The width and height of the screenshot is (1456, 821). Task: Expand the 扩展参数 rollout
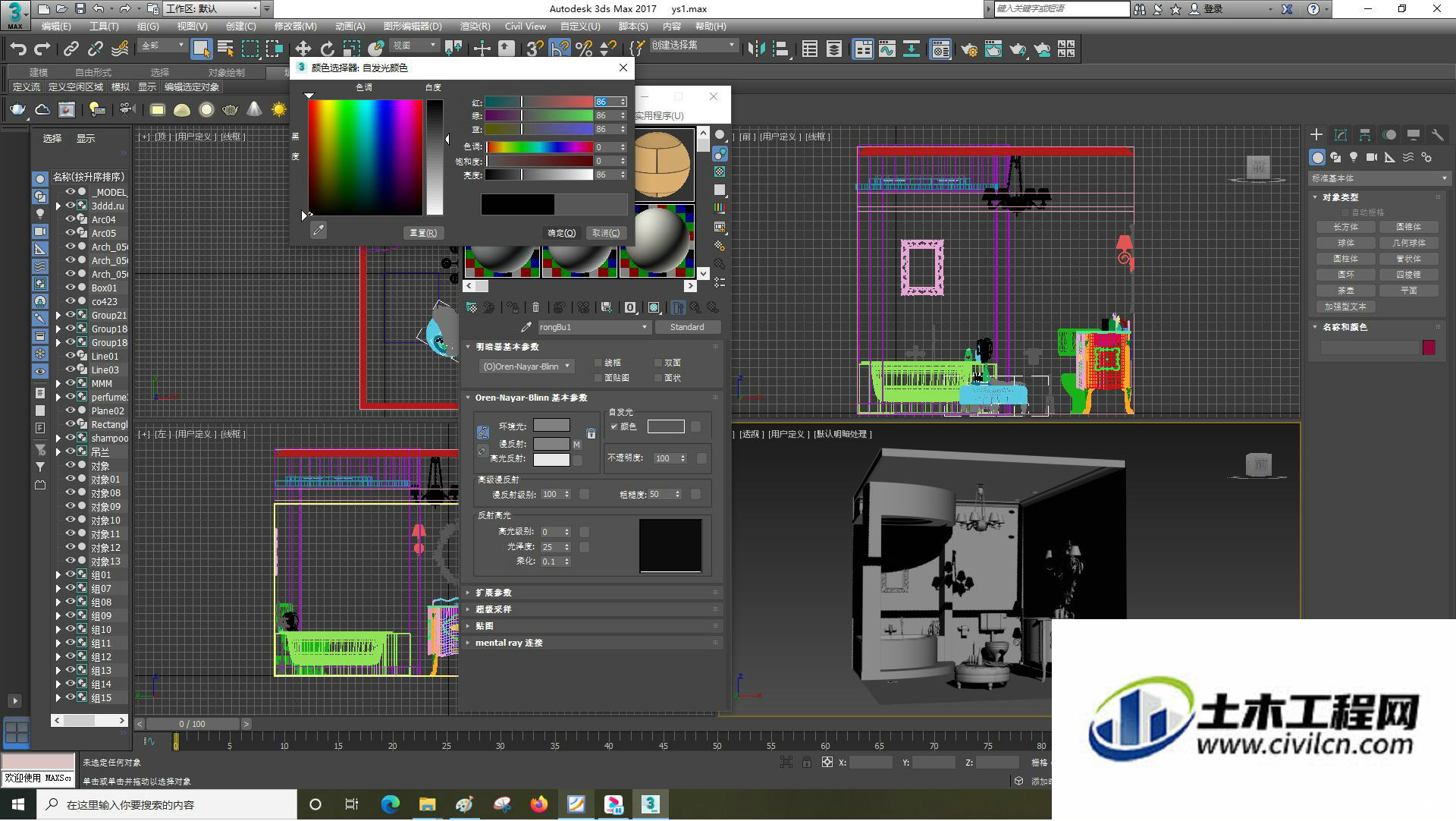click(x=493, y=593)
